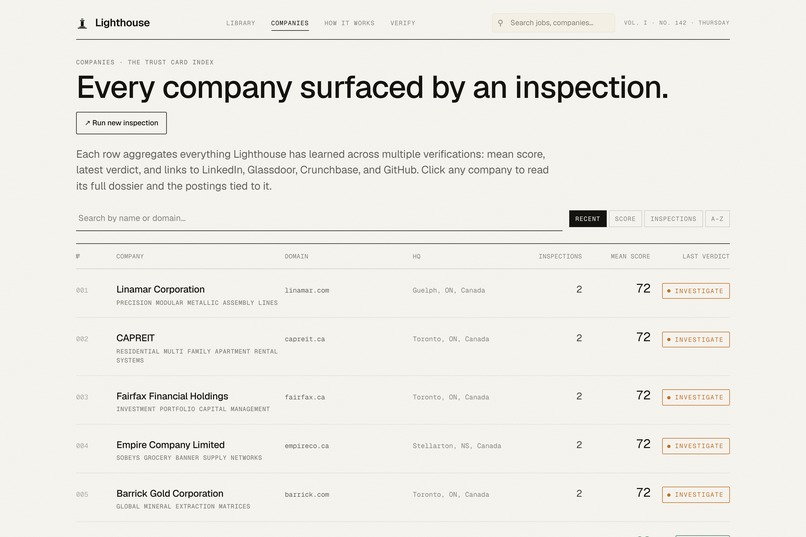Click Investigate badge for CAPREIT
This screenshot has height=537, width=806.
(x=696, y=340)
